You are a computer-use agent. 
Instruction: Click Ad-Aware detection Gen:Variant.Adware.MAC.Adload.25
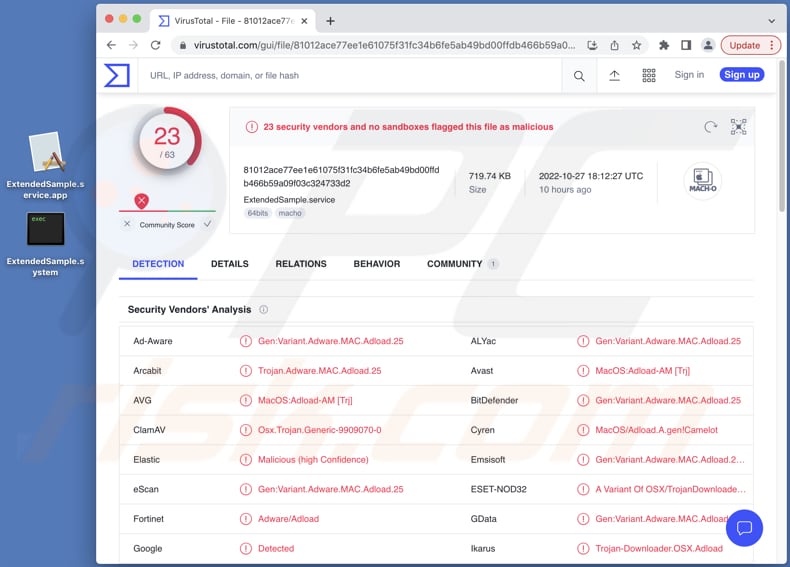(331, 341)
